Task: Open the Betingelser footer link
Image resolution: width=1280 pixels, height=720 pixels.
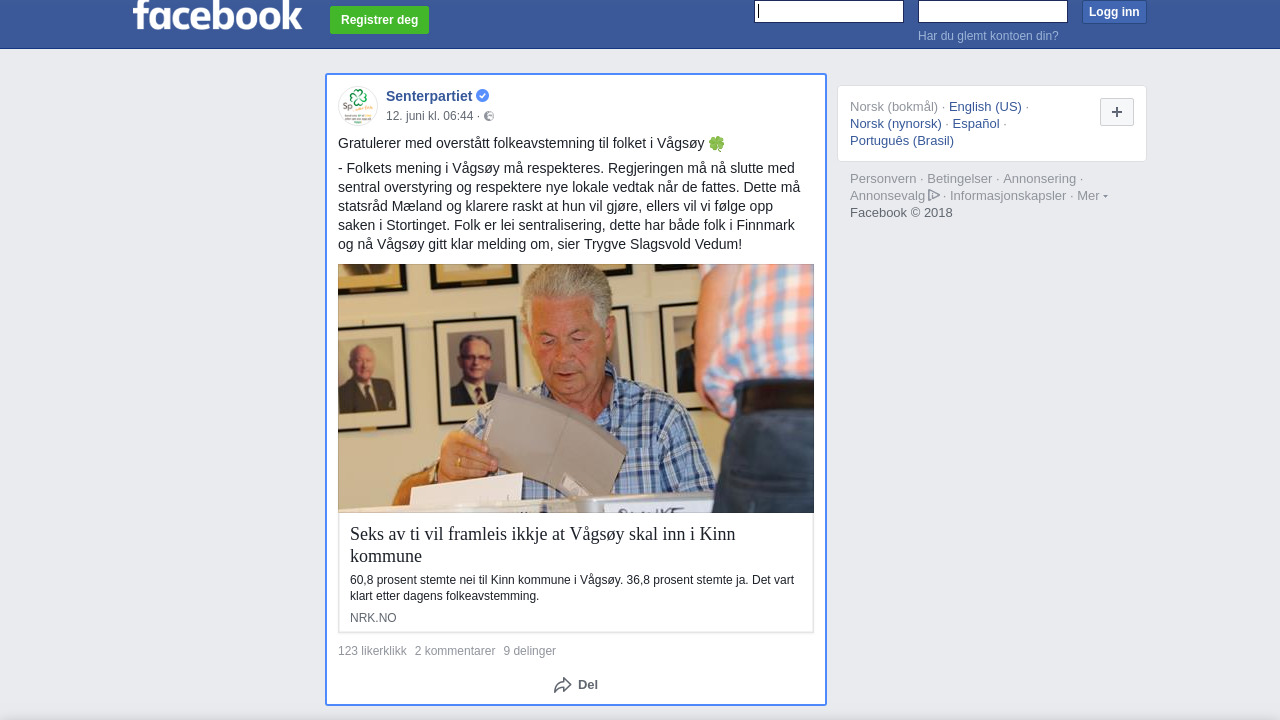Action: (960, 179)
